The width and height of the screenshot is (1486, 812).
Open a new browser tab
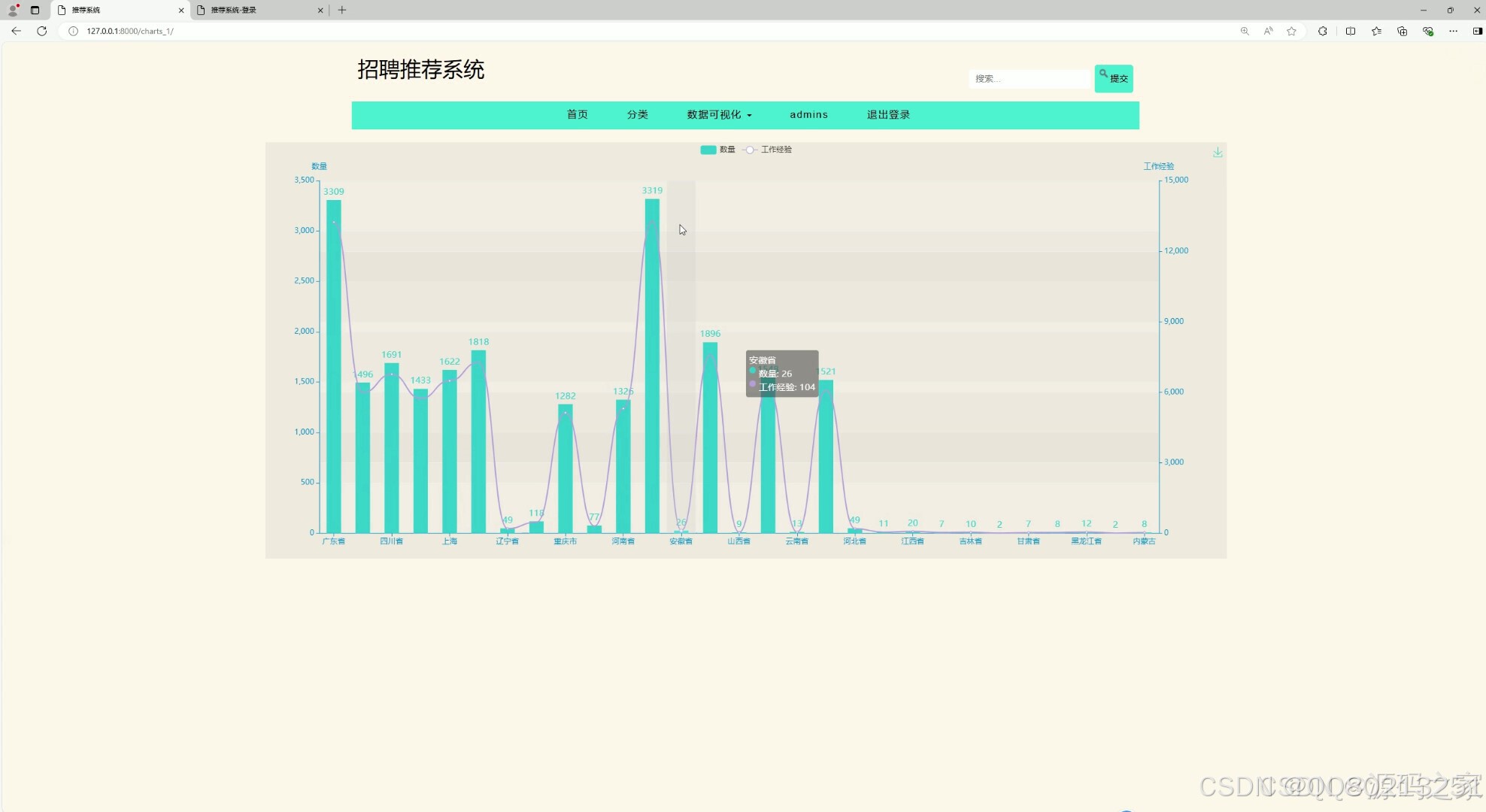[342, 10]
